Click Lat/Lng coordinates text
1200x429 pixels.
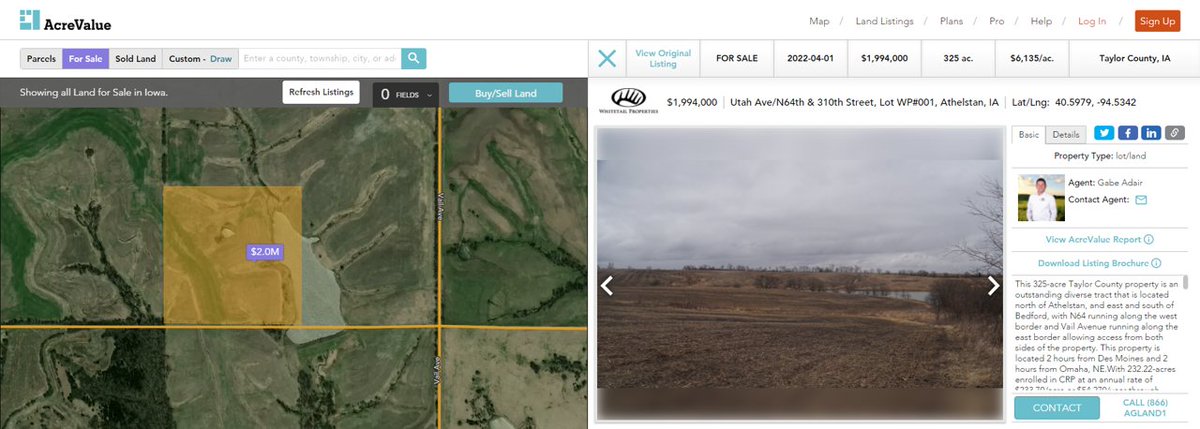pos(1074,102)
